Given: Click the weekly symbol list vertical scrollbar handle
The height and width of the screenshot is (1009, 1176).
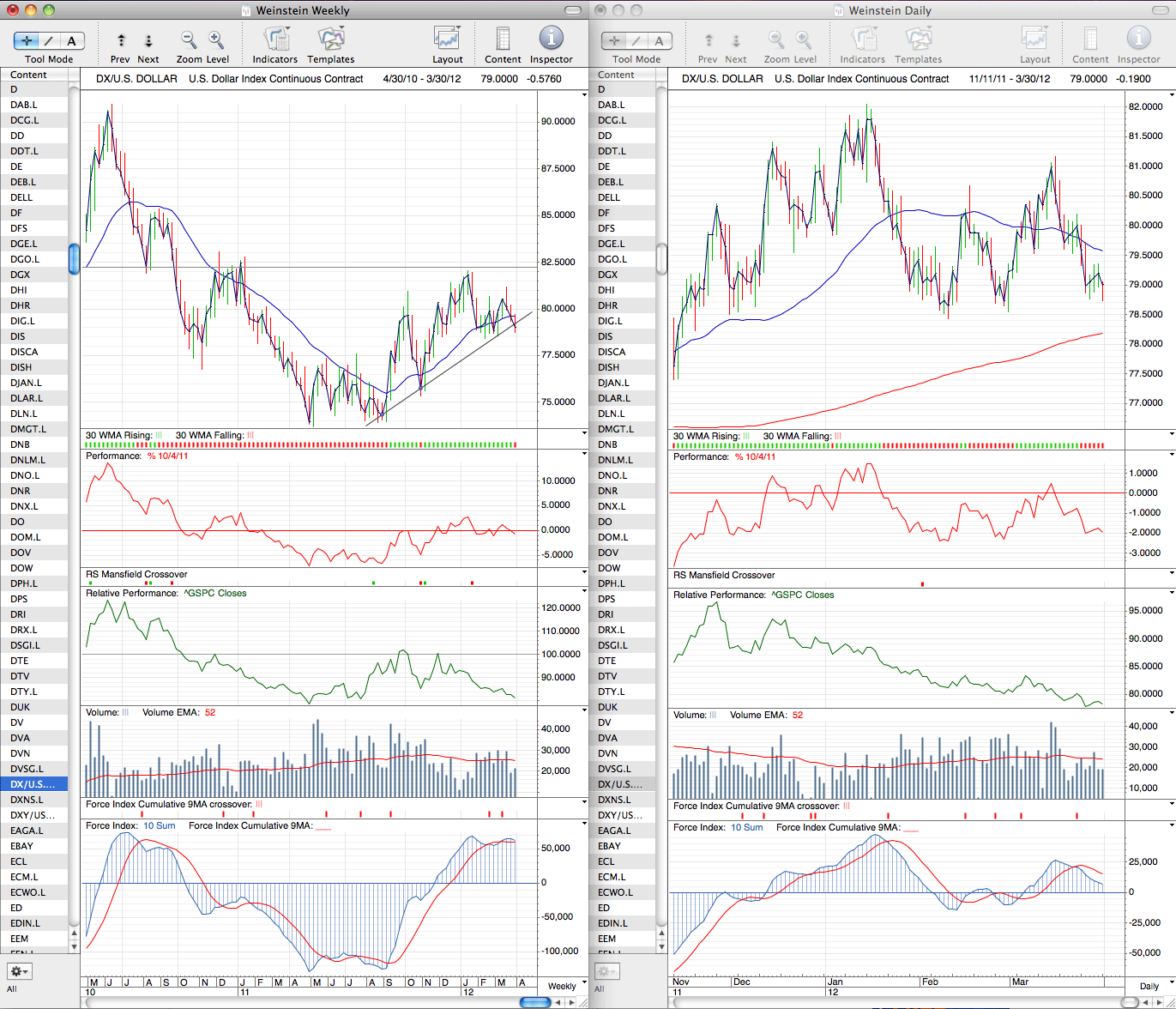Looking at the screenshot, I should [75, 258].
